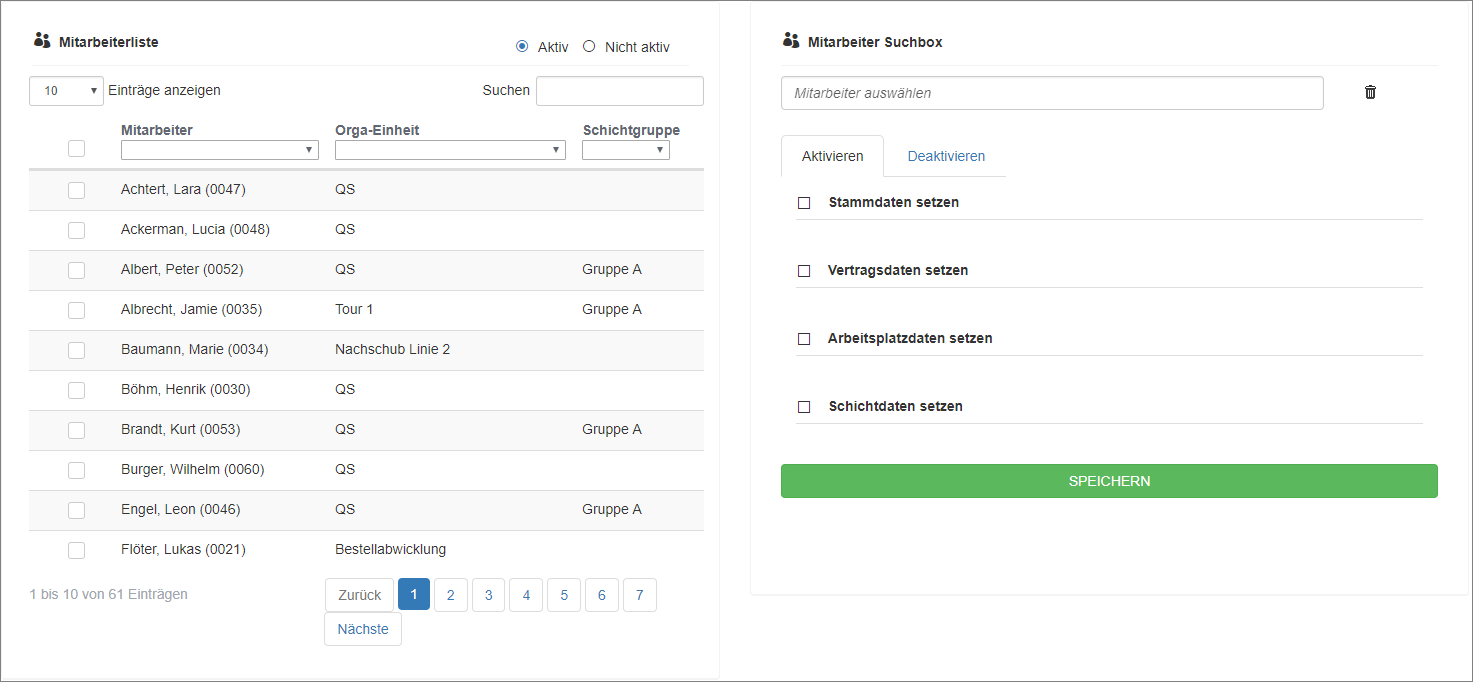Select the Nicht aktiv radio button
Viewport: 1473px width, 682px height.
point(589,46)
